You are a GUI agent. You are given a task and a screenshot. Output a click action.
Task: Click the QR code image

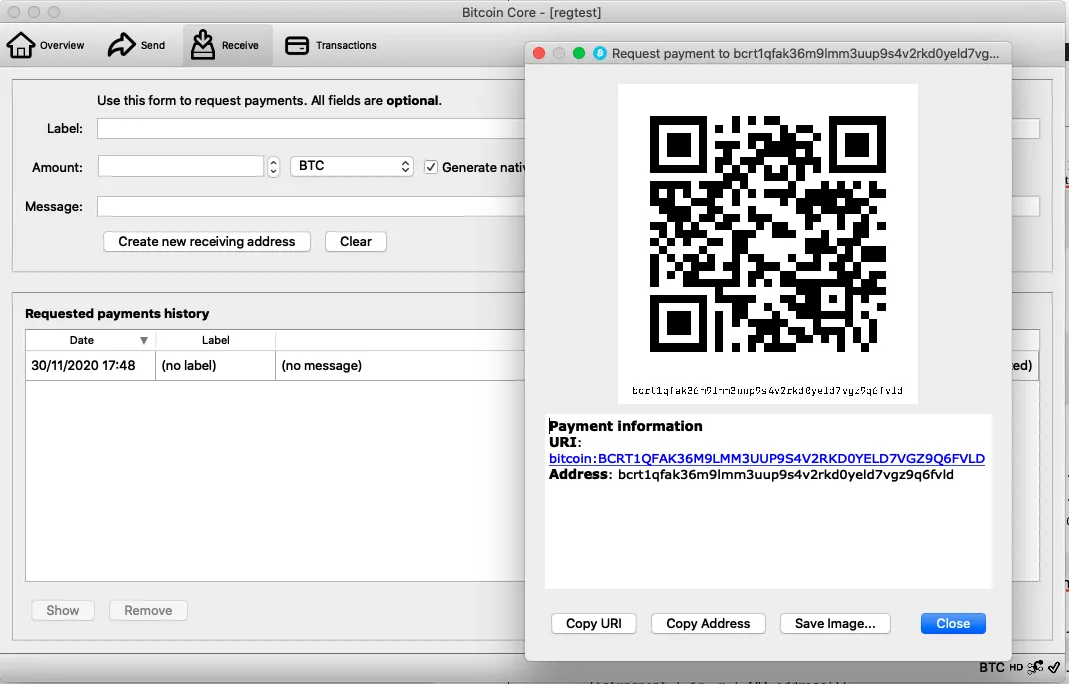767,234
